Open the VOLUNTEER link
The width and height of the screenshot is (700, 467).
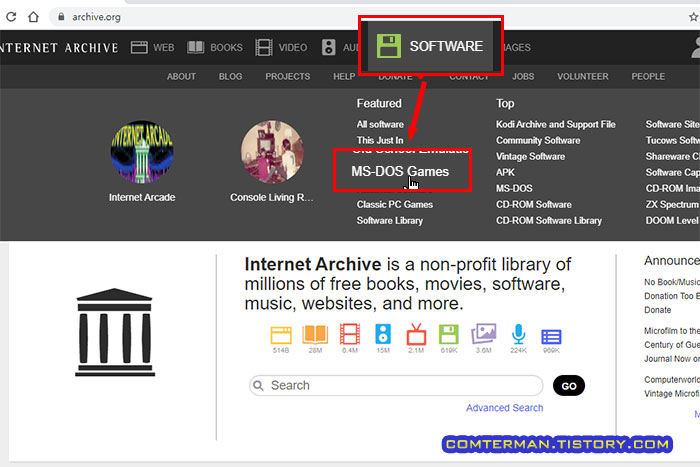[583, 76]
